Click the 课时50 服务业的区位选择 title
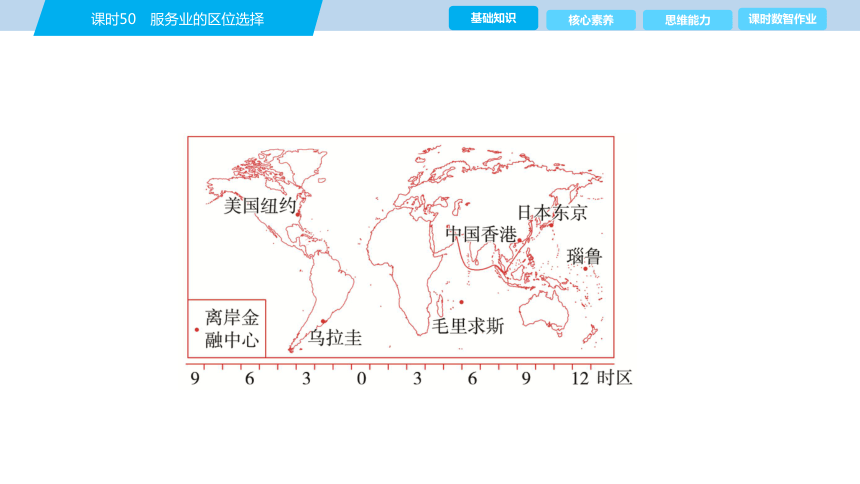Screen dimensions: 860x484 pyautogui.click(x=177, y=19)
